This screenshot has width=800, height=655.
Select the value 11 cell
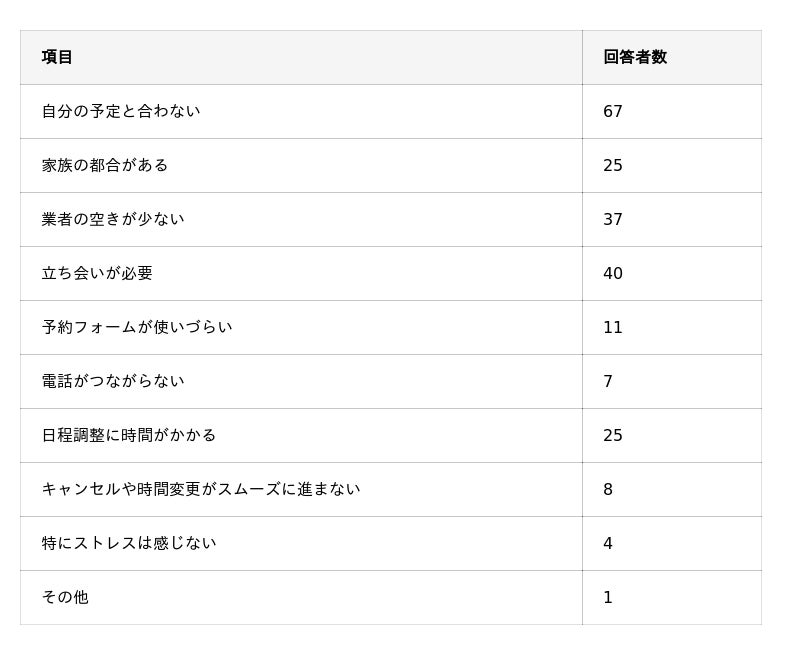pos(613,327)
